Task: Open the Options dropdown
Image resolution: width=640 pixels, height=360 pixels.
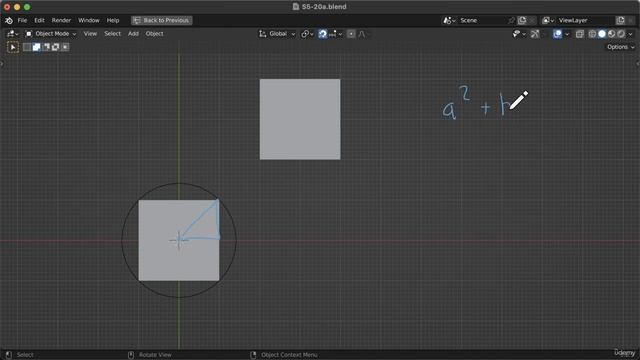Action: point(620,47)
